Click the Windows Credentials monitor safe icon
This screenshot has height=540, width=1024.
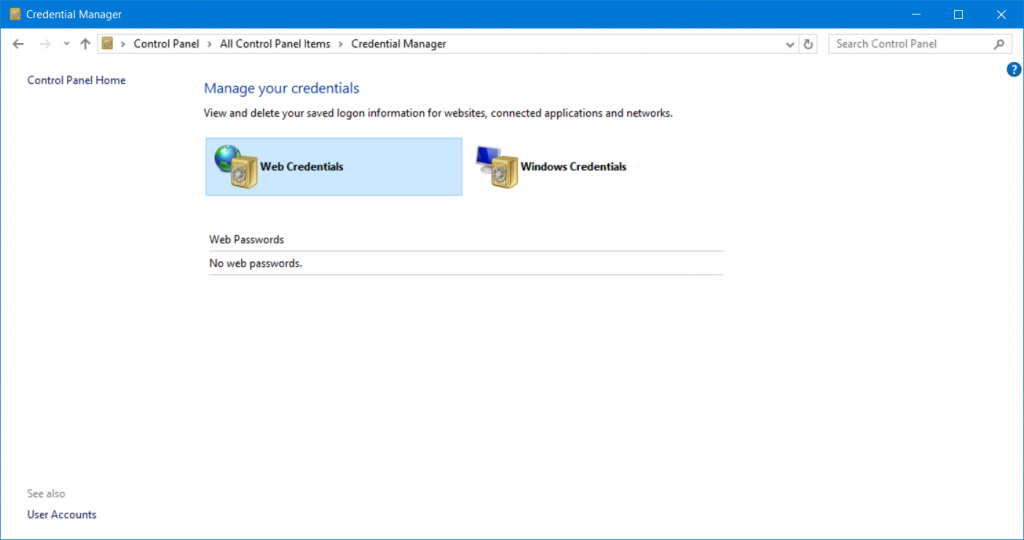point(497,167)
